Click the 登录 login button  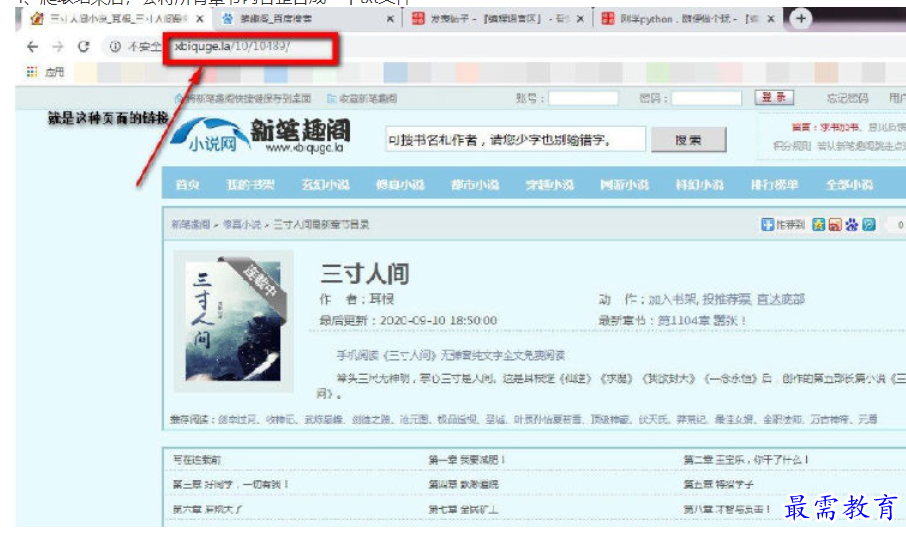pos(774,98)
